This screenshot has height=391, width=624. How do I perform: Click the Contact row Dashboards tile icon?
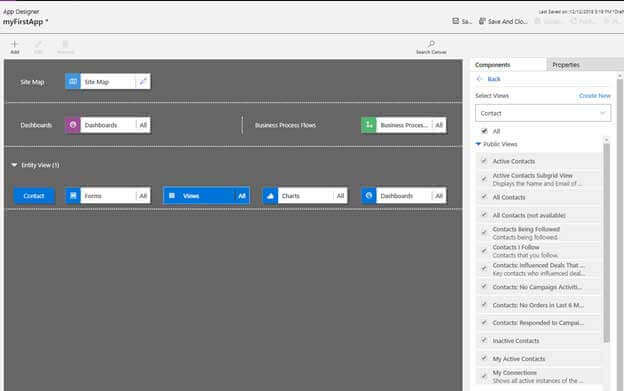coord(369,196)
